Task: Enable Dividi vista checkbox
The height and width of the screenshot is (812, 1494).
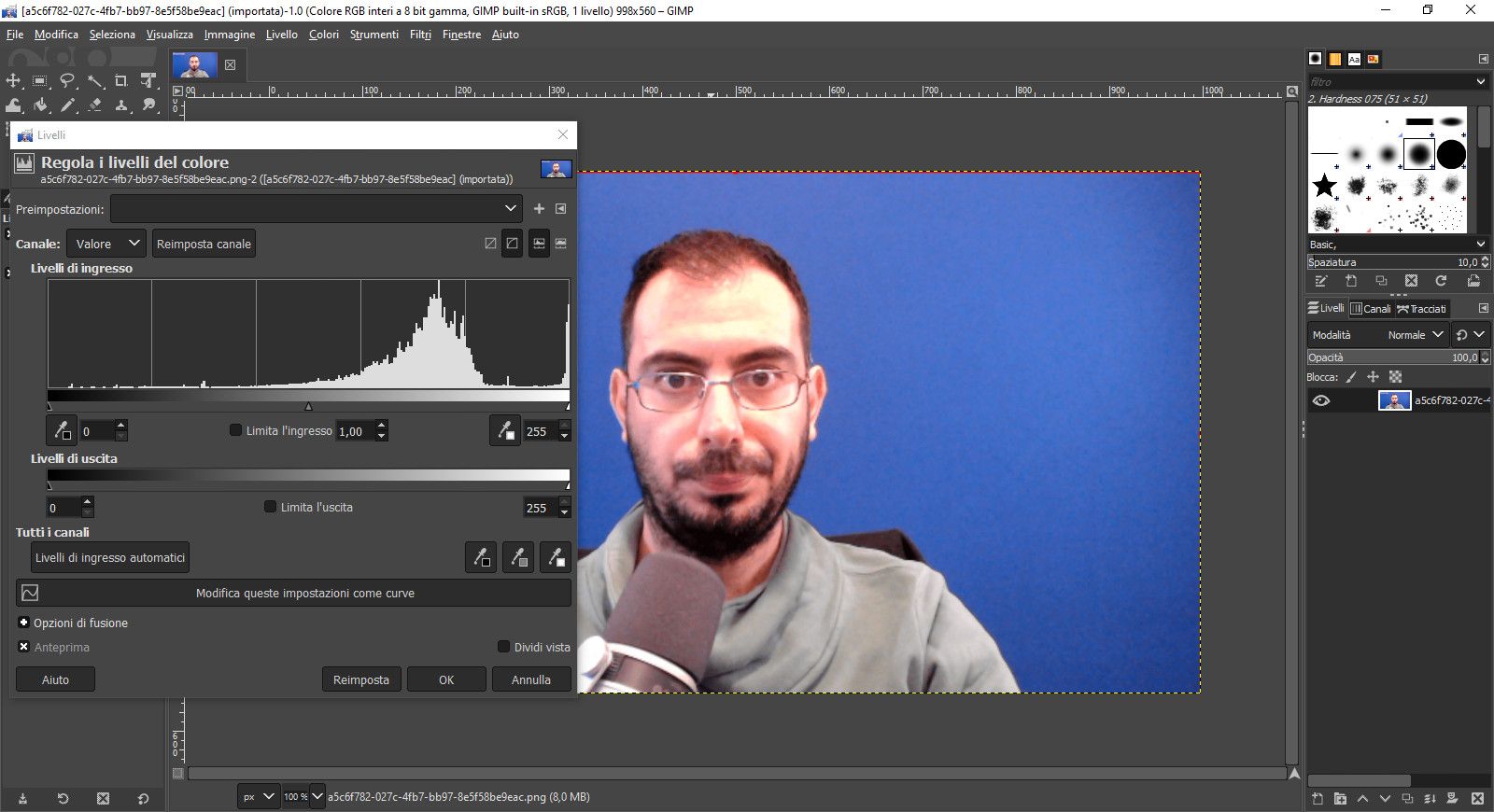Action: [503, 647]
